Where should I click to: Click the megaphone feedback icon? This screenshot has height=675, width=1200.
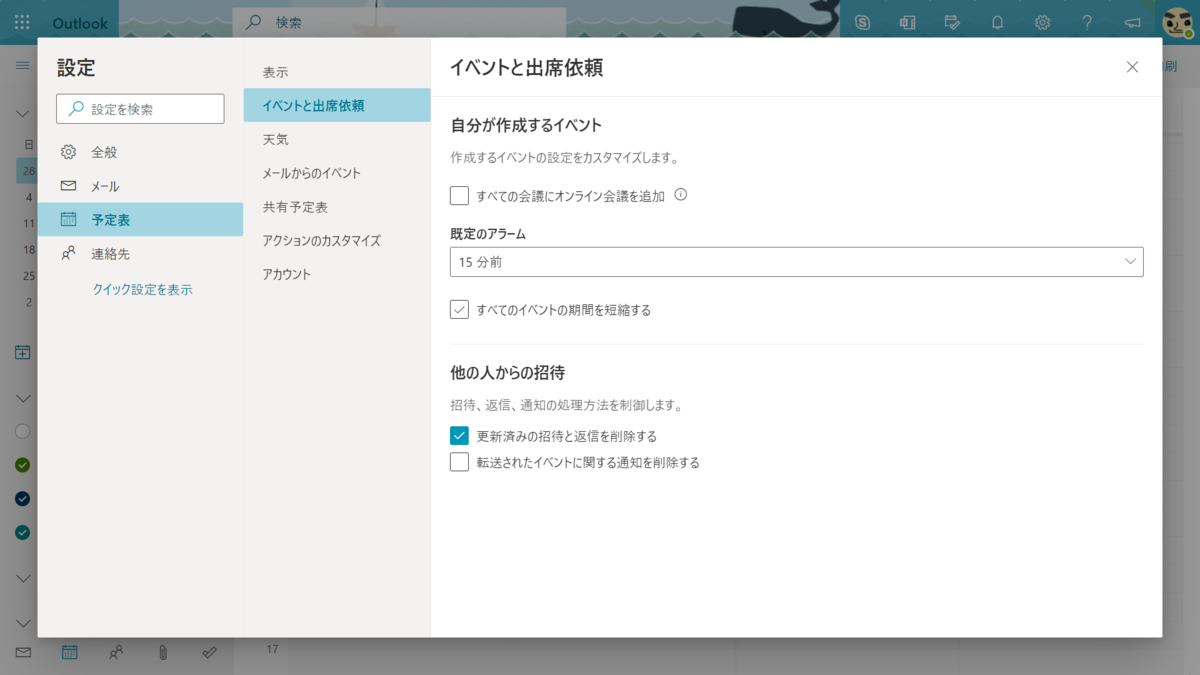click(1132, 22)
